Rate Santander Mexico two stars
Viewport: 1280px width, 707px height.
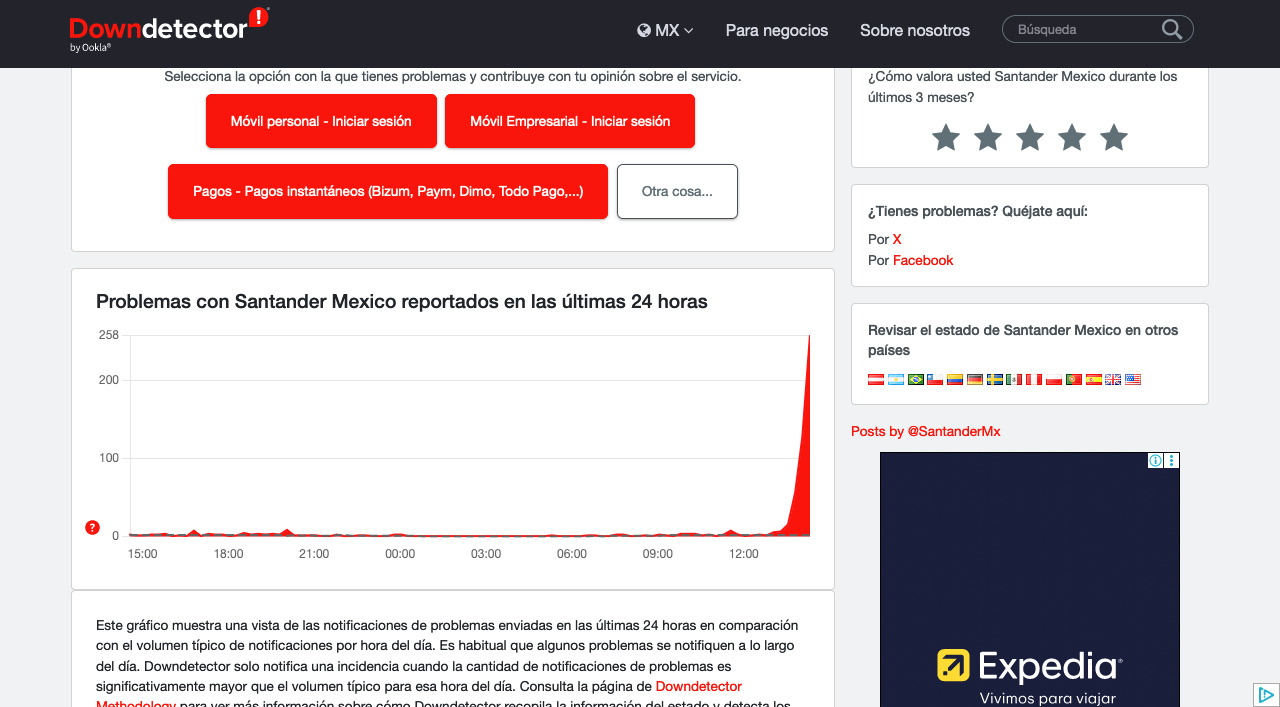click(988, 138)
